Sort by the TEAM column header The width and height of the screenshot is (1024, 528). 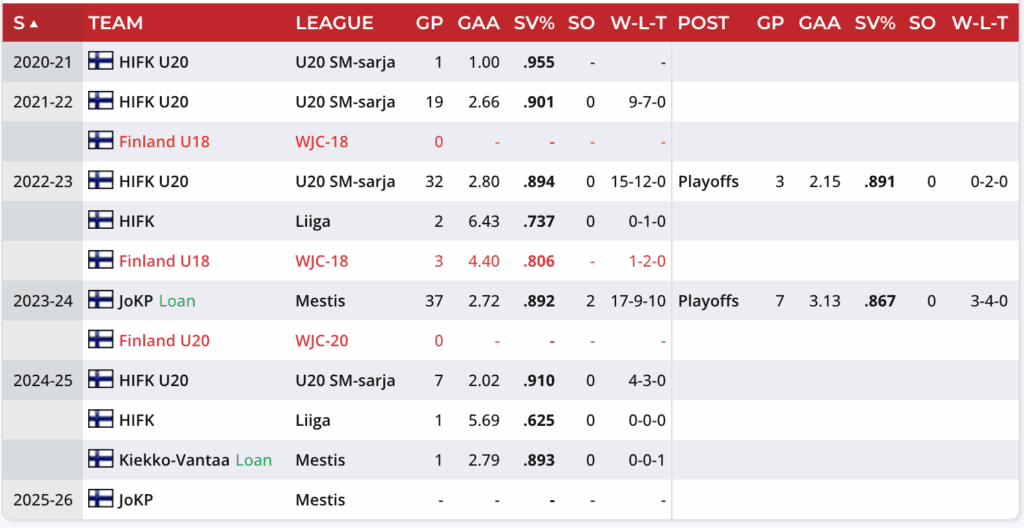pyautogui.click(x=116, y=22)
